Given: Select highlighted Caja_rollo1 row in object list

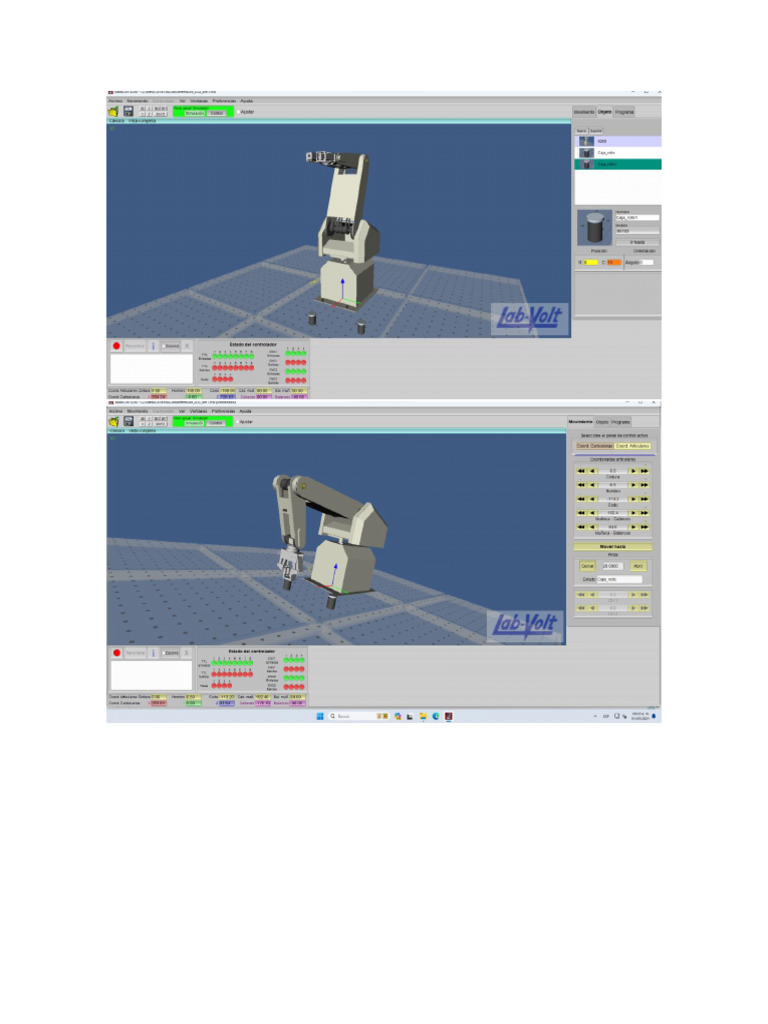Looking at the screenshot, I should pyautogui.click(x=618, y=165).
